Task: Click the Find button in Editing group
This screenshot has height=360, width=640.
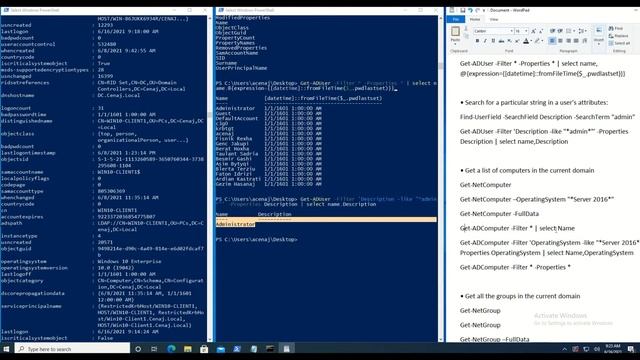Action: [616, 29]
